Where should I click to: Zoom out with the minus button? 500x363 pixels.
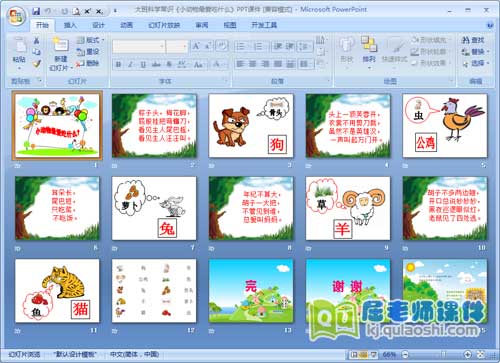(405, 355)
